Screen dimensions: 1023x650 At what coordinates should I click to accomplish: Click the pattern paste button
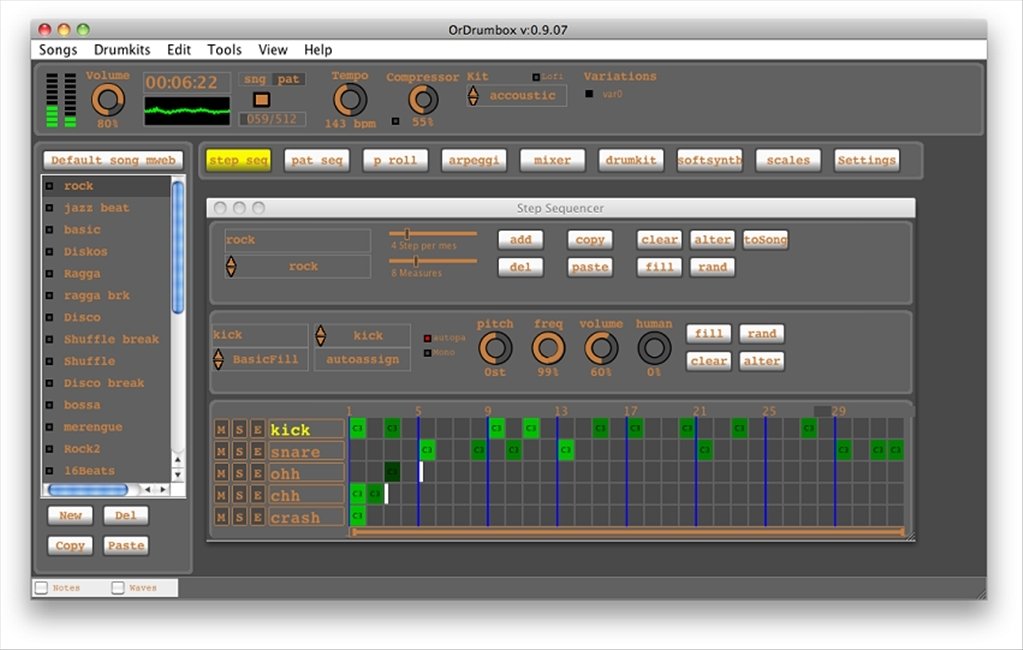click(590, 267)
